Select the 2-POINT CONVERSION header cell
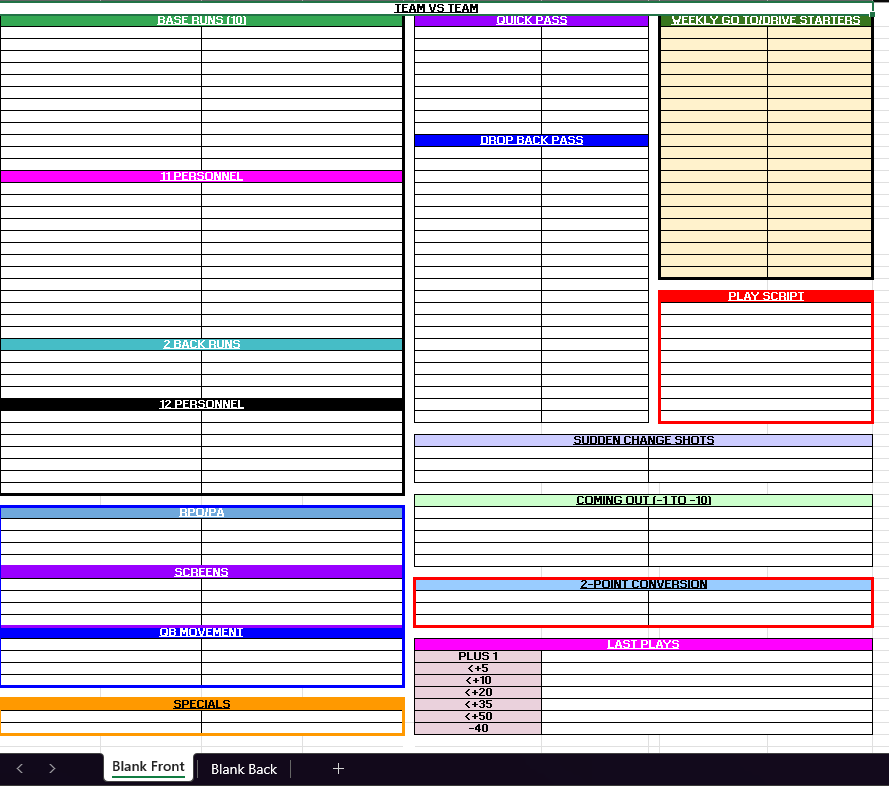Image resolution: width=889 pixels, height=786 pixels. pyautogui.click(x=643, y=584)
